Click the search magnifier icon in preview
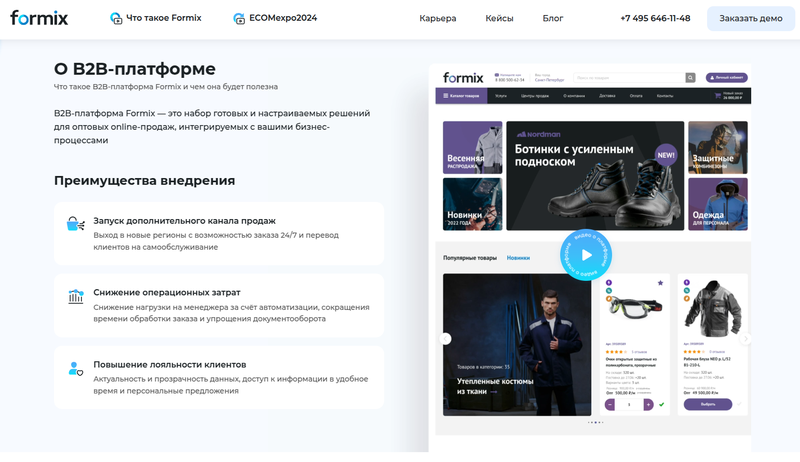Image resolution: width=800 pixels, height=462 pixels. (x=690, y=78)
